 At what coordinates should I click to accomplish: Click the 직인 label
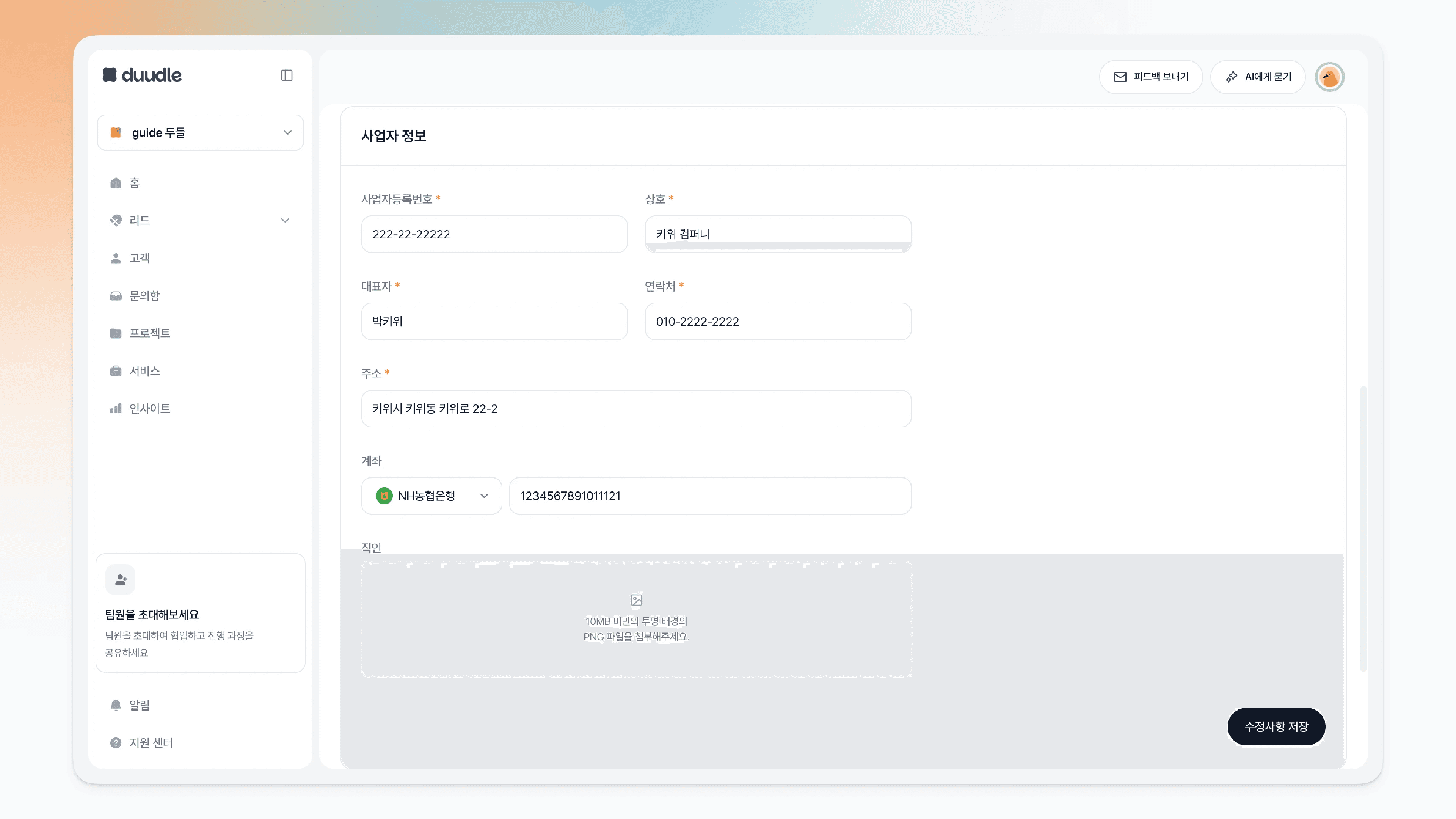(x=371, y=548)
